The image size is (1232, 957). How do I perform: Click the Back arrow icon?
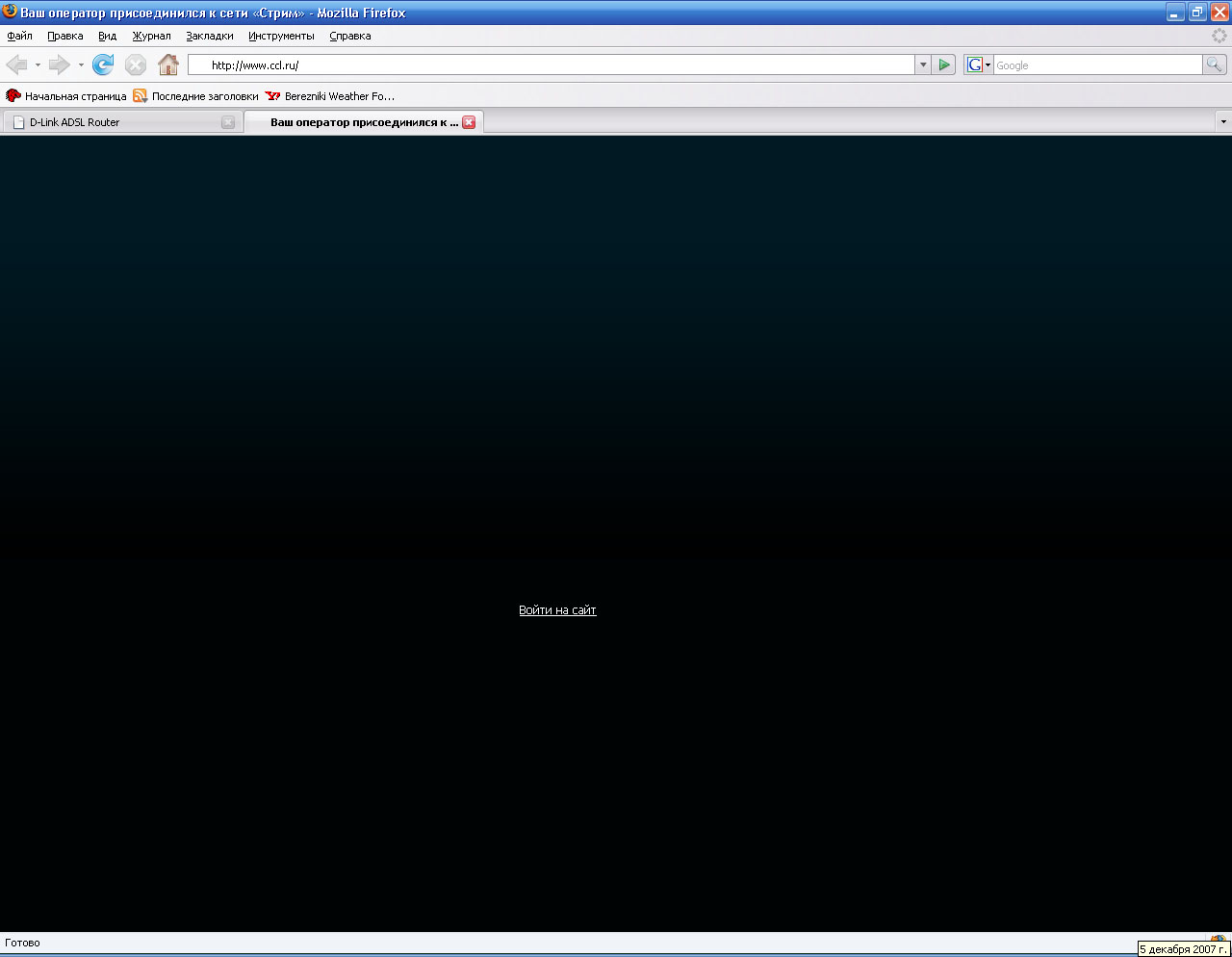point(17,65)
